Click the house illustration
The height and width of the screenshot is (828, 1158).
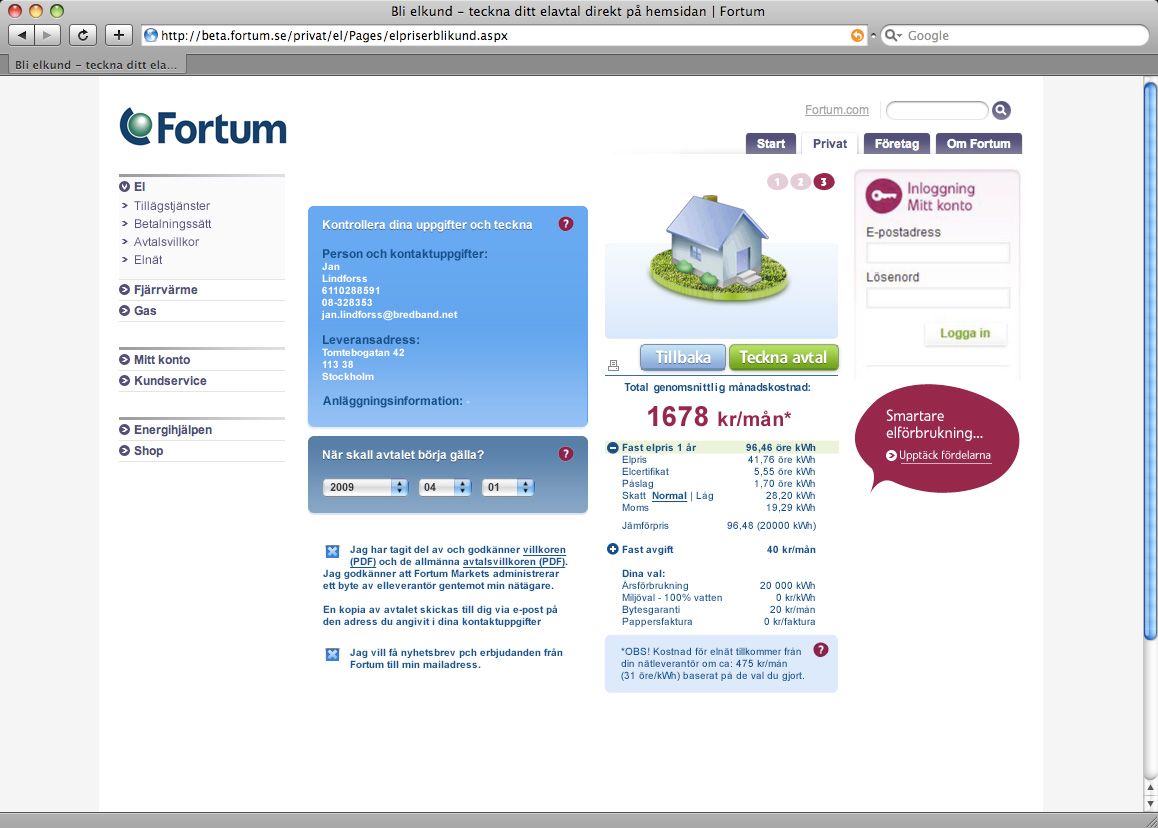point(719,246)
